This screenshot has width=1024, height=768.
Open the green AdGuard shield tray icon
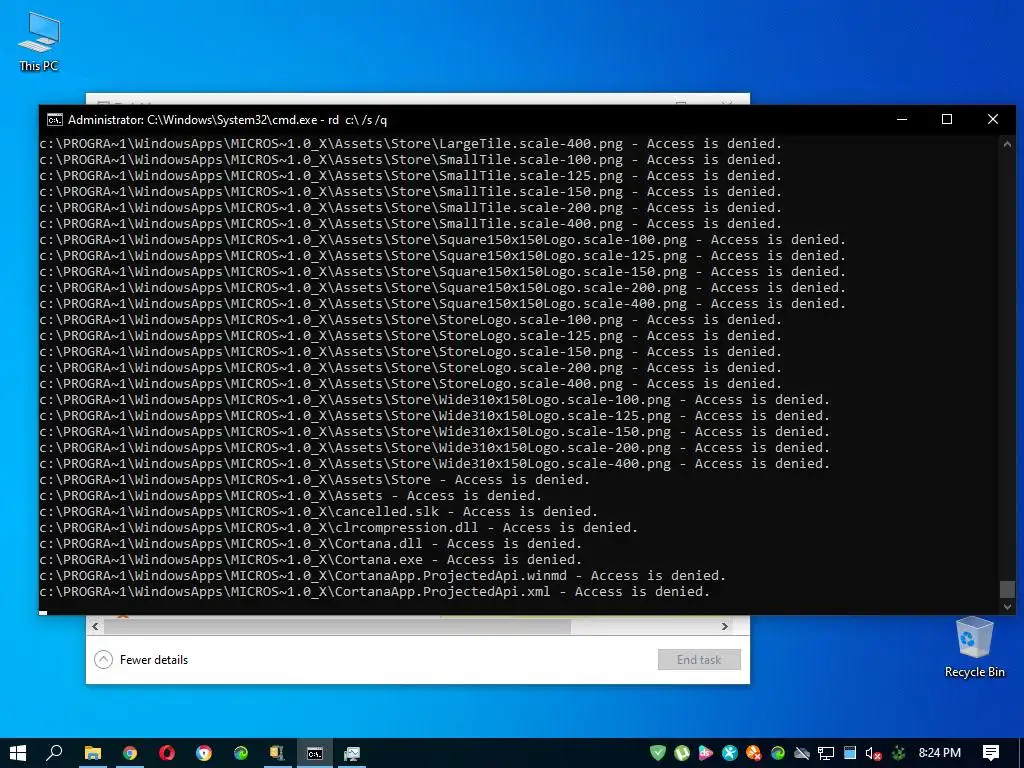[658, 753]
